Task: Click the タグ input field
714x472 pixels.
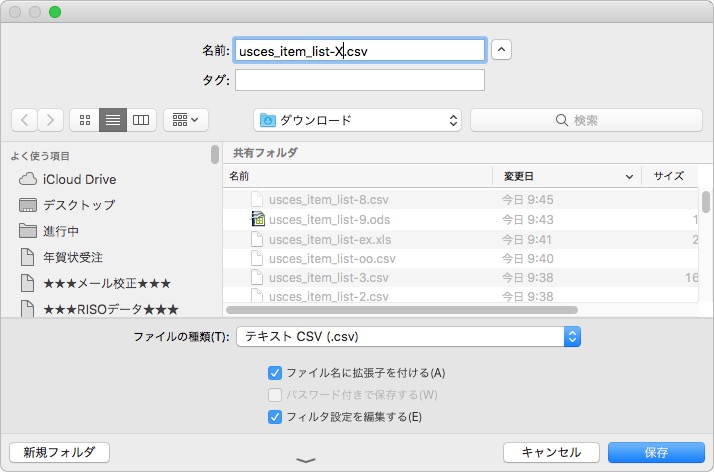Action: [360, 80]
